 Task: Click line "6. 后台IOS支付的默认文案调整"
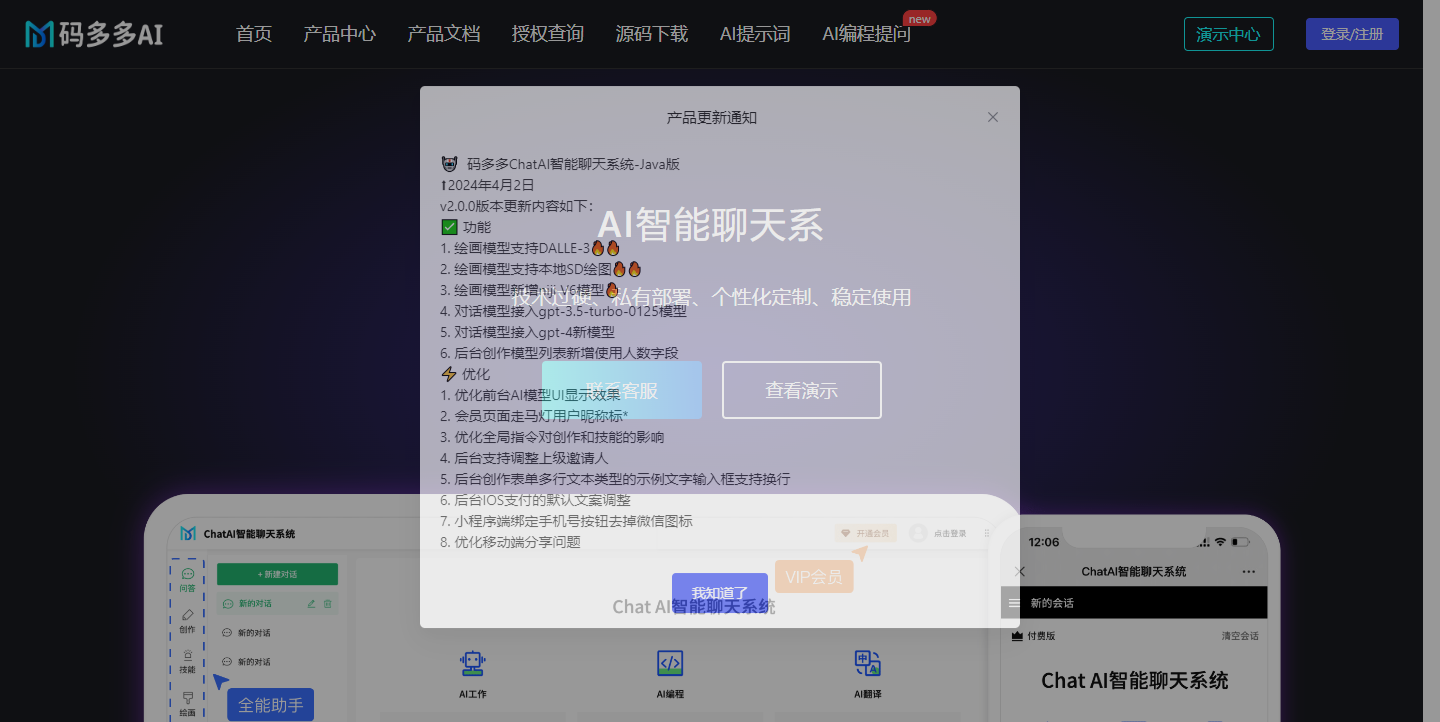tap(535, 500)
